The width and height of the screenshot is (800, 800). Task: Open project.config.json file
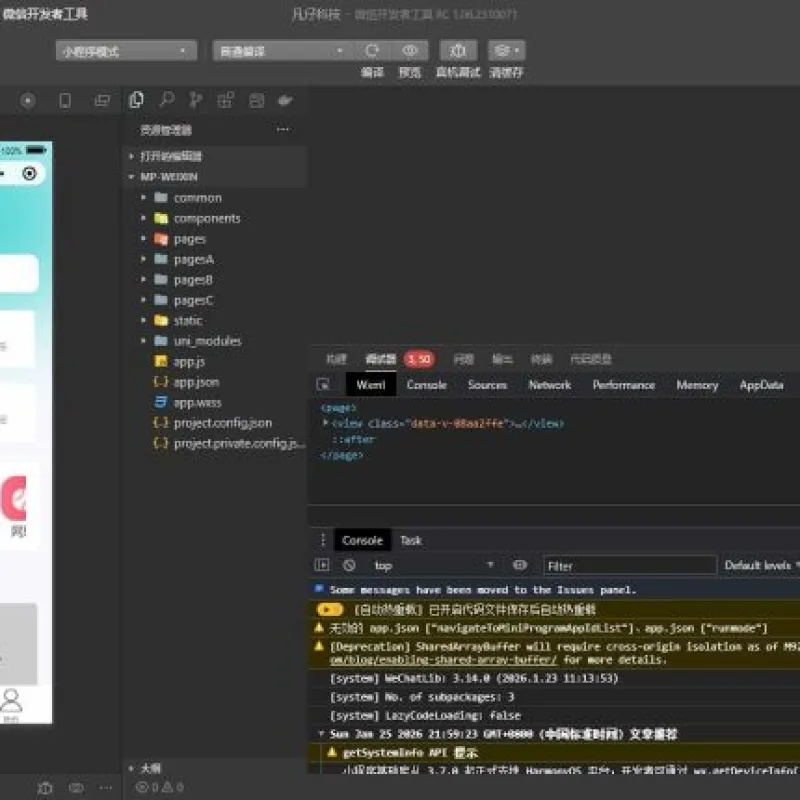[x=222, y=422]
